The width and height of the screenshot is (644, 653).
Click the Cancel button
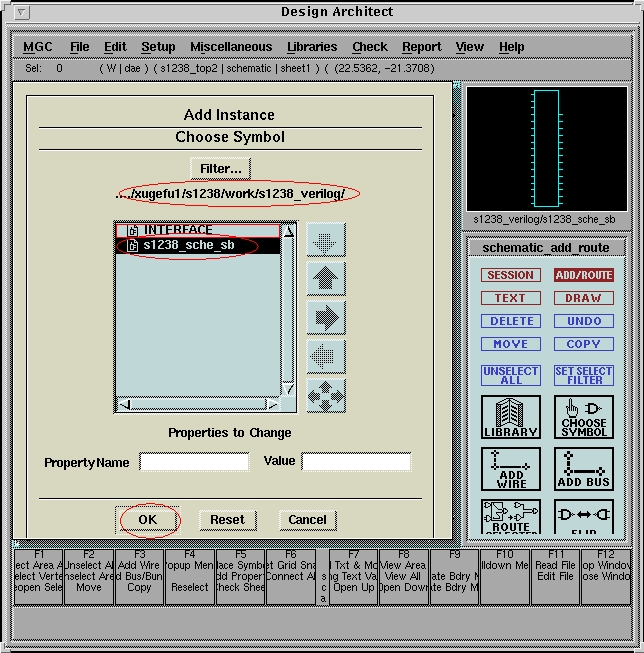coord(307,519)
